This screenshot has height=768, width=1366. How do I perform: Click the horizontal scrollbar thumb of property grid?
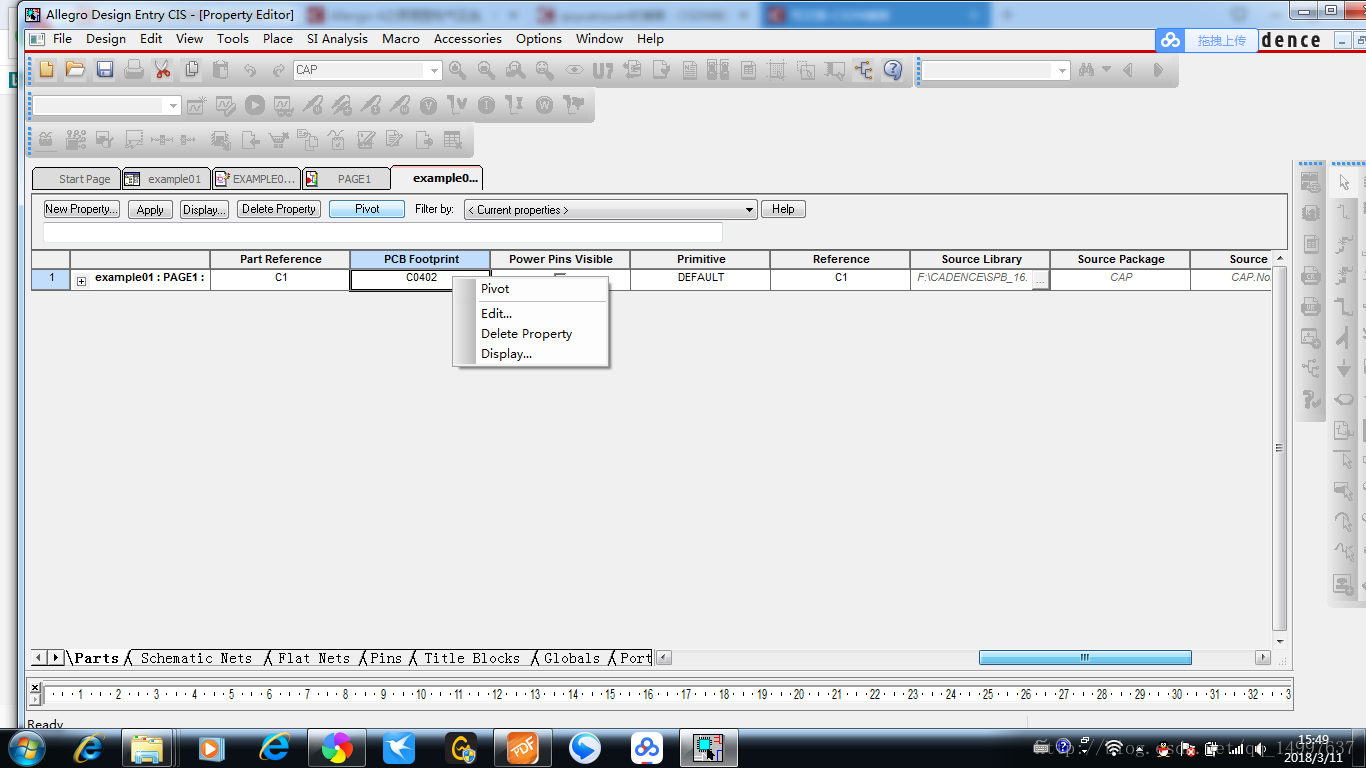tap(1085, 658)
